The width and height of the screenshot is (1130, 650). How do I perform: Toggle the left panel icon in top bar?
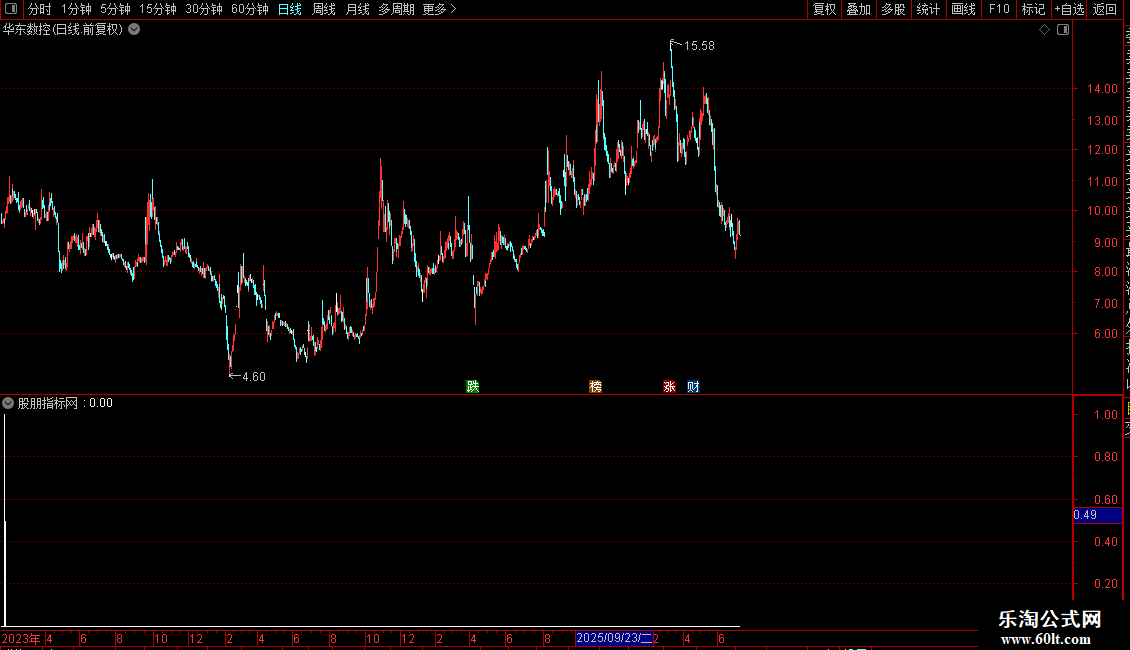tap(11, 9)
